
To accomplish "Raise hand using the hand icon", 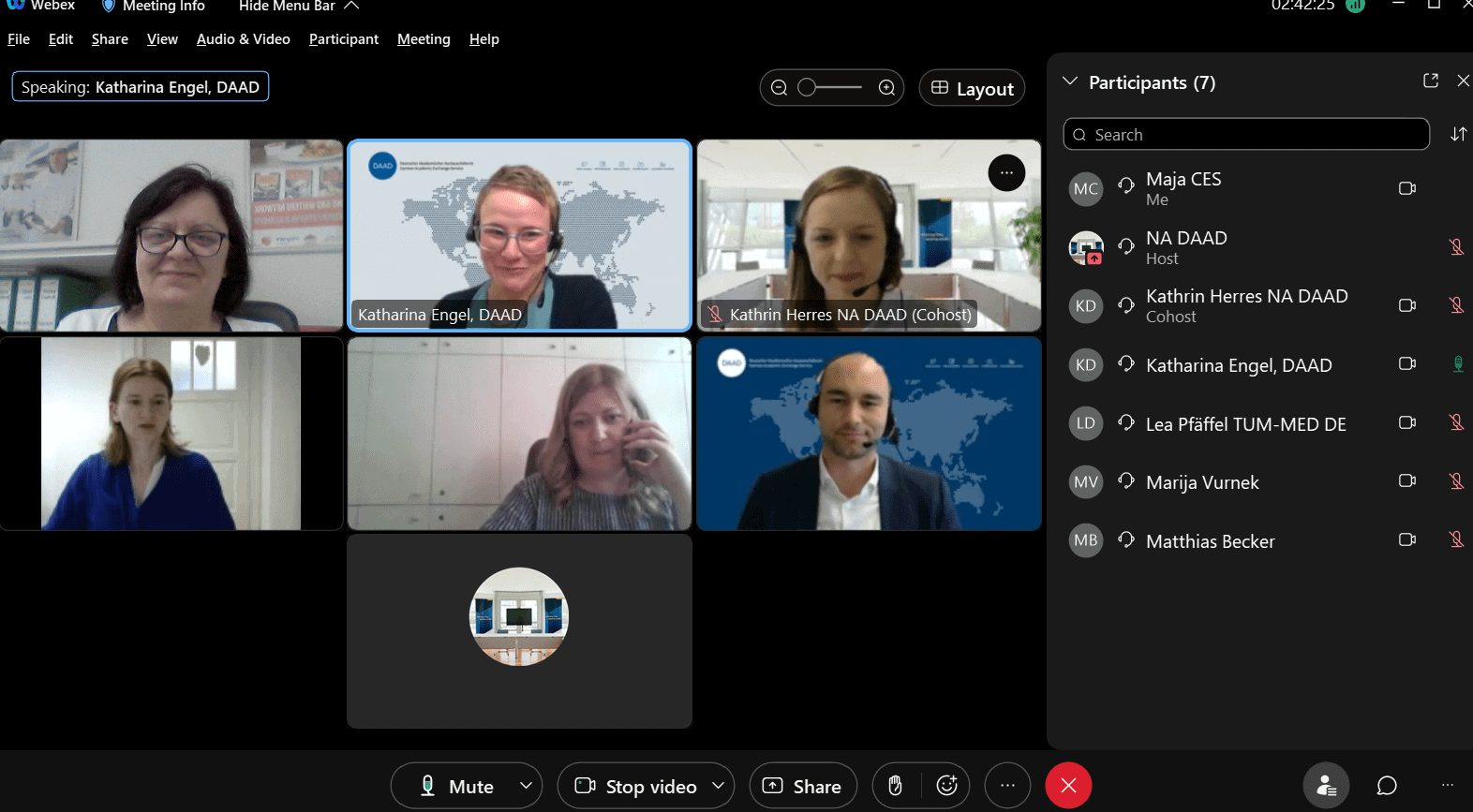I will tap(895, 786).
